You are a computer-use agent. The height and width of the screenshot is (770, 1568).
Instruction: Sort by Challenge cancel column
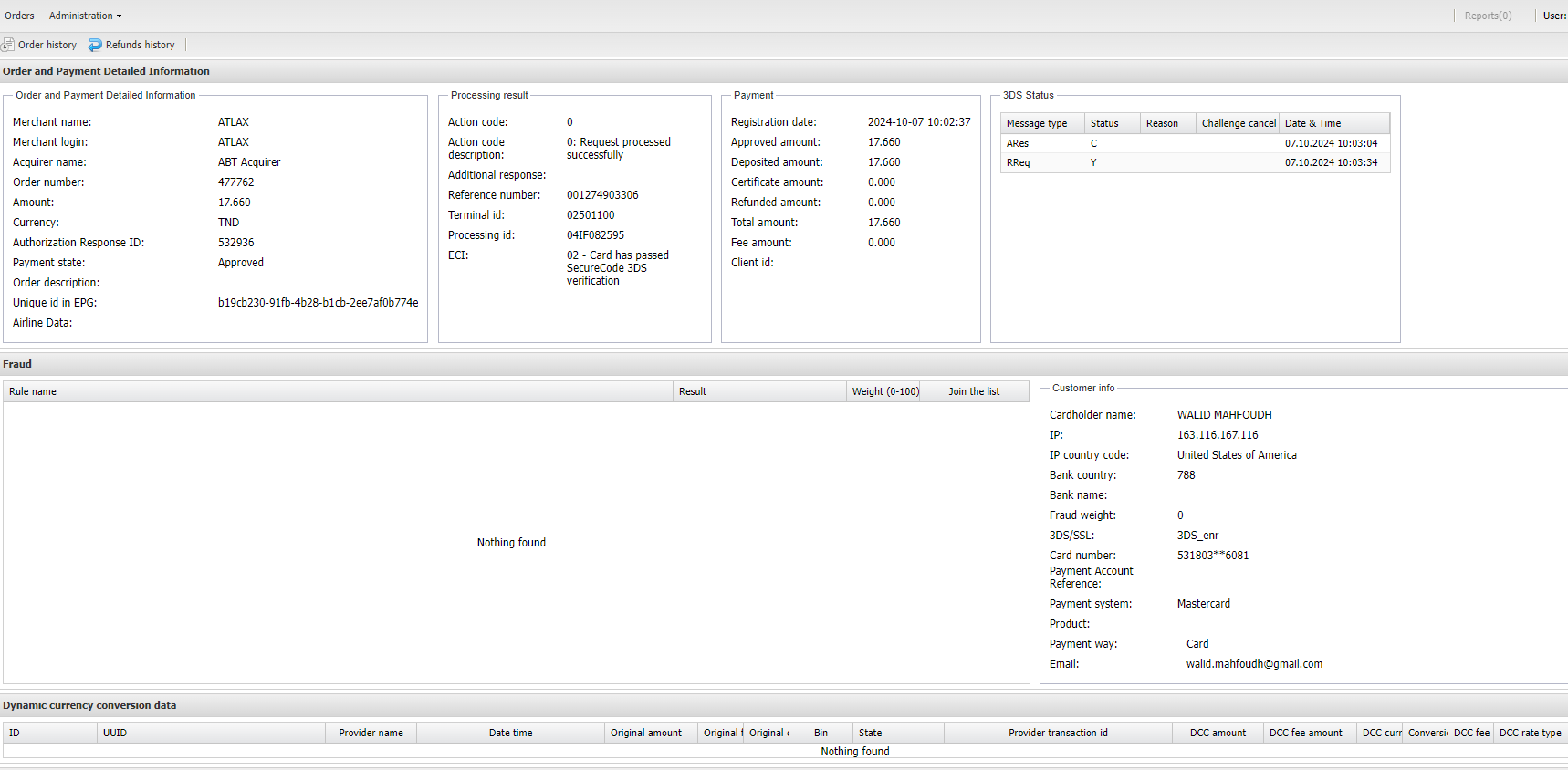click(1238, 123)
